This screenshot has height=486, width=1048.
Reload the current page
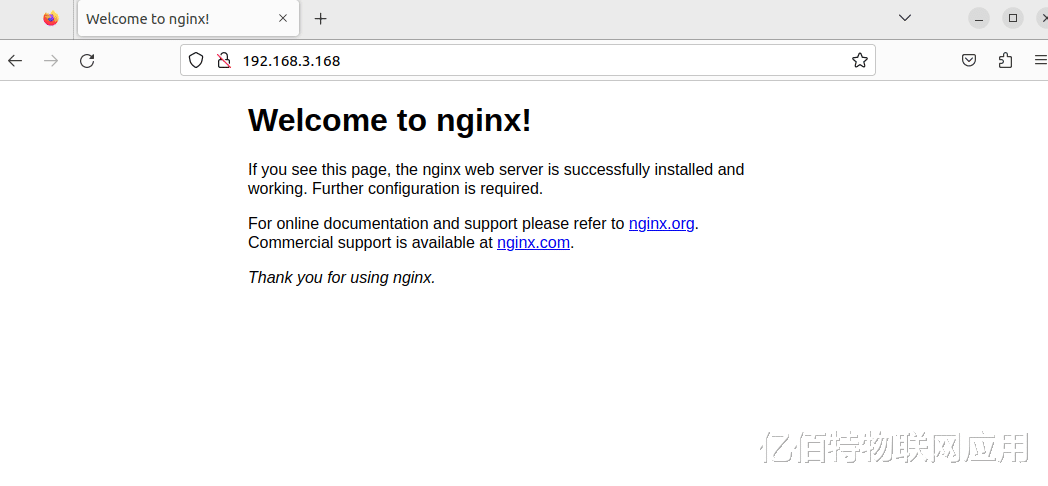[87, 61]
